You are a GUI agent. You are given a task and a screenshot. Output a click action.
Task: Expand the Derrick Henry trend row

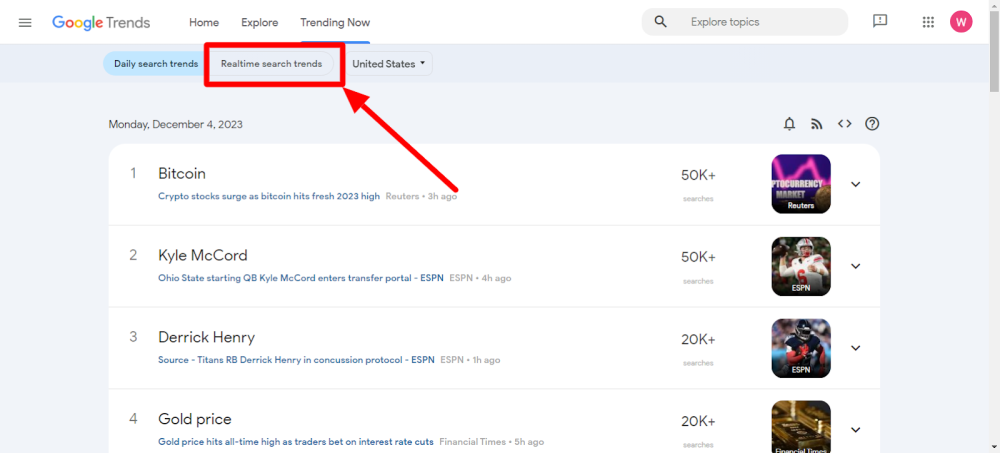coord(856,348)
